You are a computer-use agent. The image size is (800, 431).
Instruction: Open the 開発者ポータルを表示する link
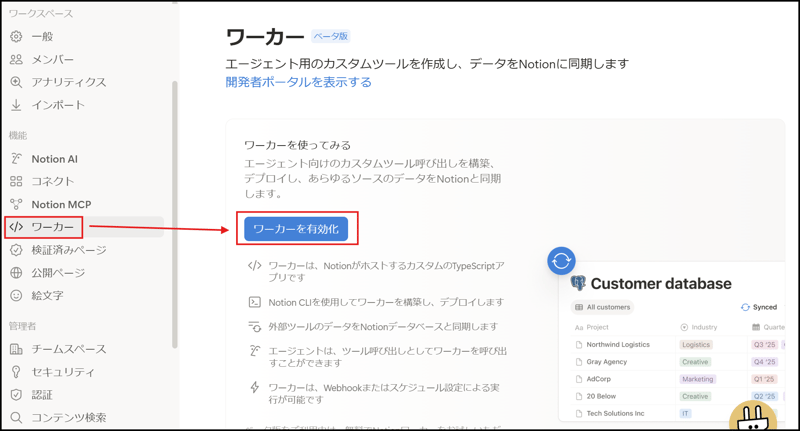point(298,82)
